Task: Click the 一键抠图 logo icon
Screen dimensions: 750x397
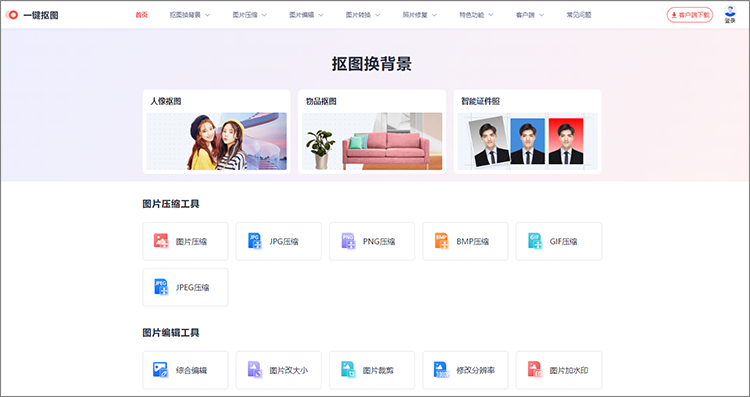Action: (11, 15)
